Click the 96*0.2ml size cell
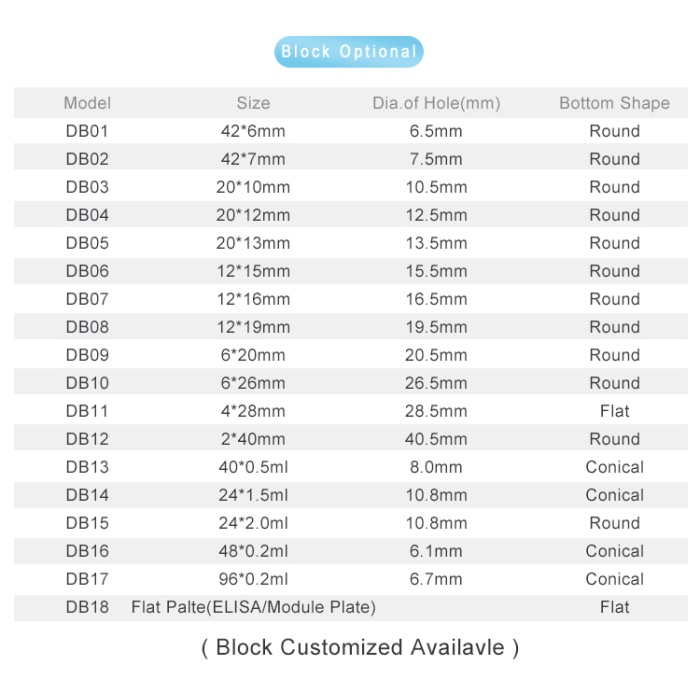 tap(253, 579)
